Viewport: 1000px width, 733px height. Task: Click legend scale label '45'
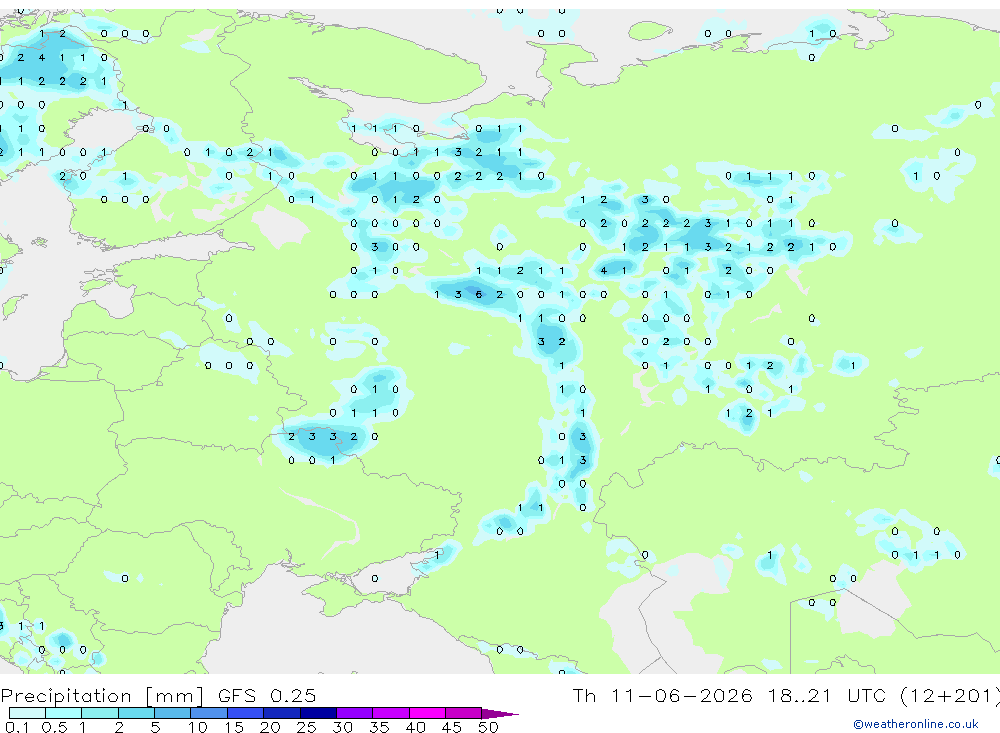click(452, 727)
